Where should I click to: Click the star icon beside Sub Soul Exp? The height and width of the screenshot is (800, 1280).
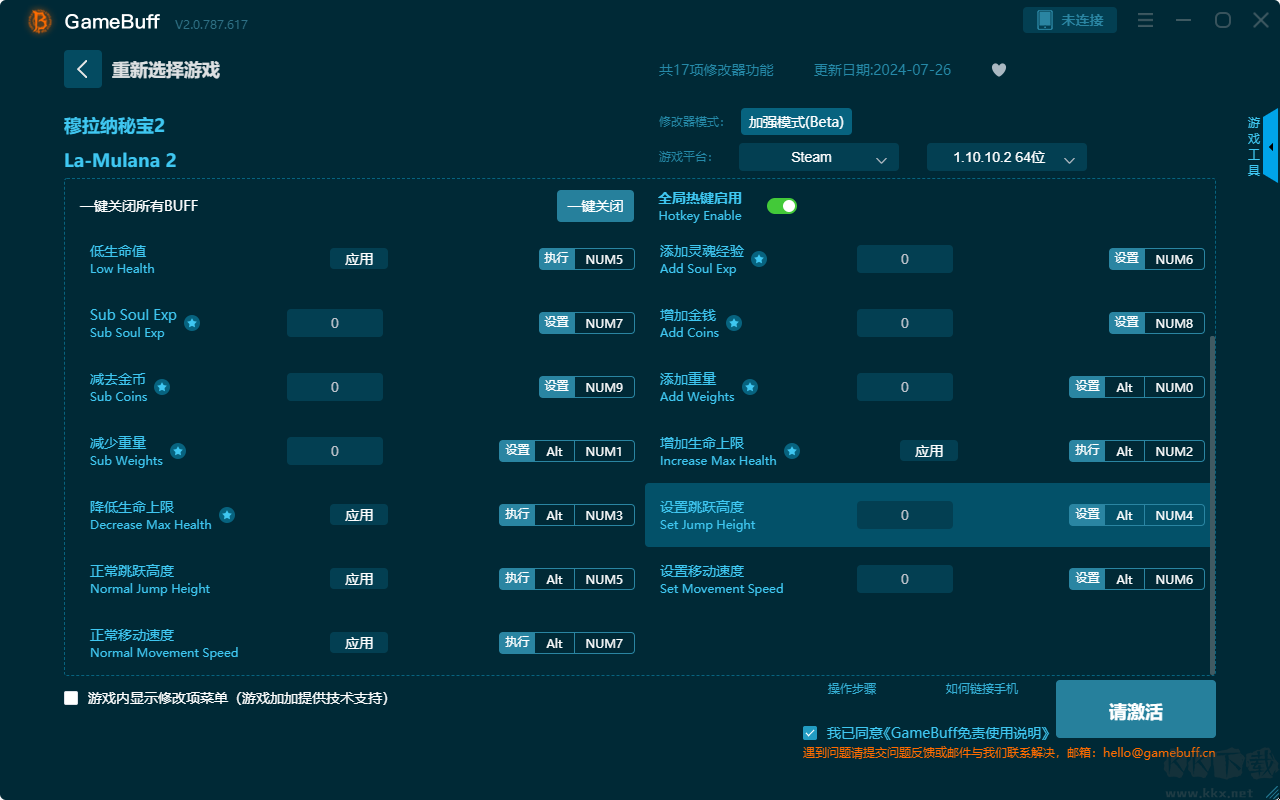click(192, 323)
